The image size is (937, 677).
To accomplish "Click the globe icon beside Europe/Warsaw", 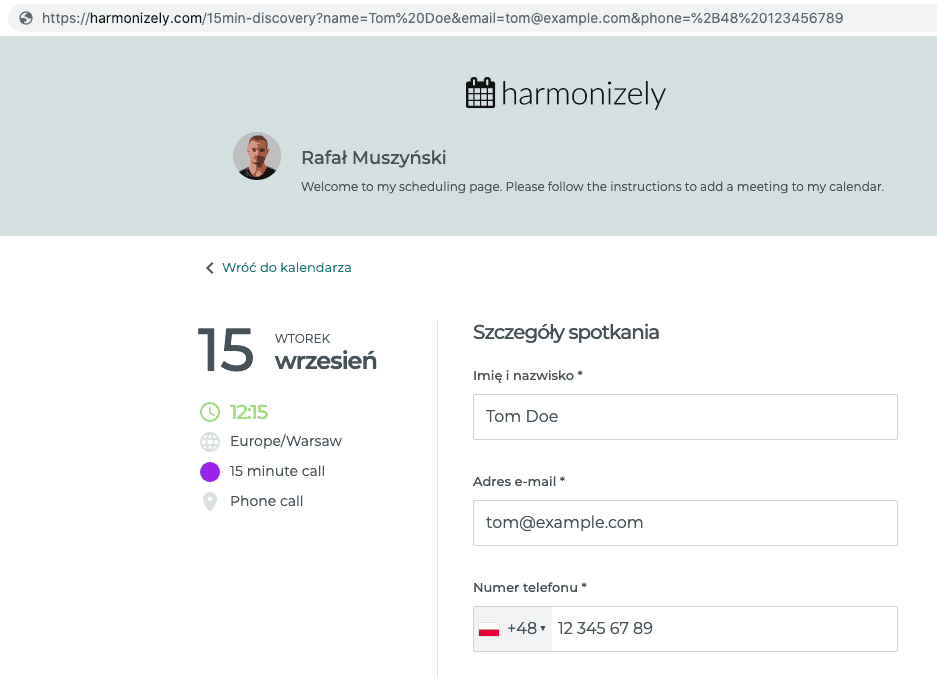I will 210,442.
